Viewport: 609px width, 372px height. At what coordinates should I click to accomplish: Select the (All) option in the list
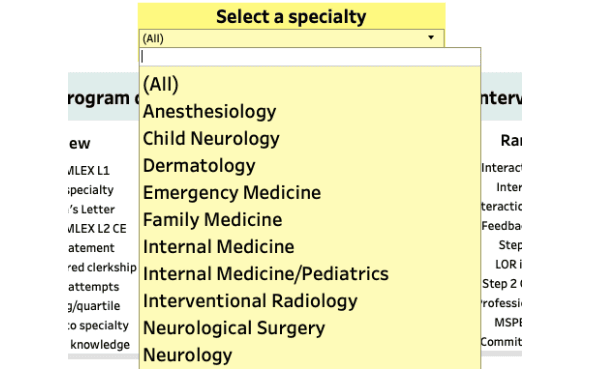click(161, 84)
